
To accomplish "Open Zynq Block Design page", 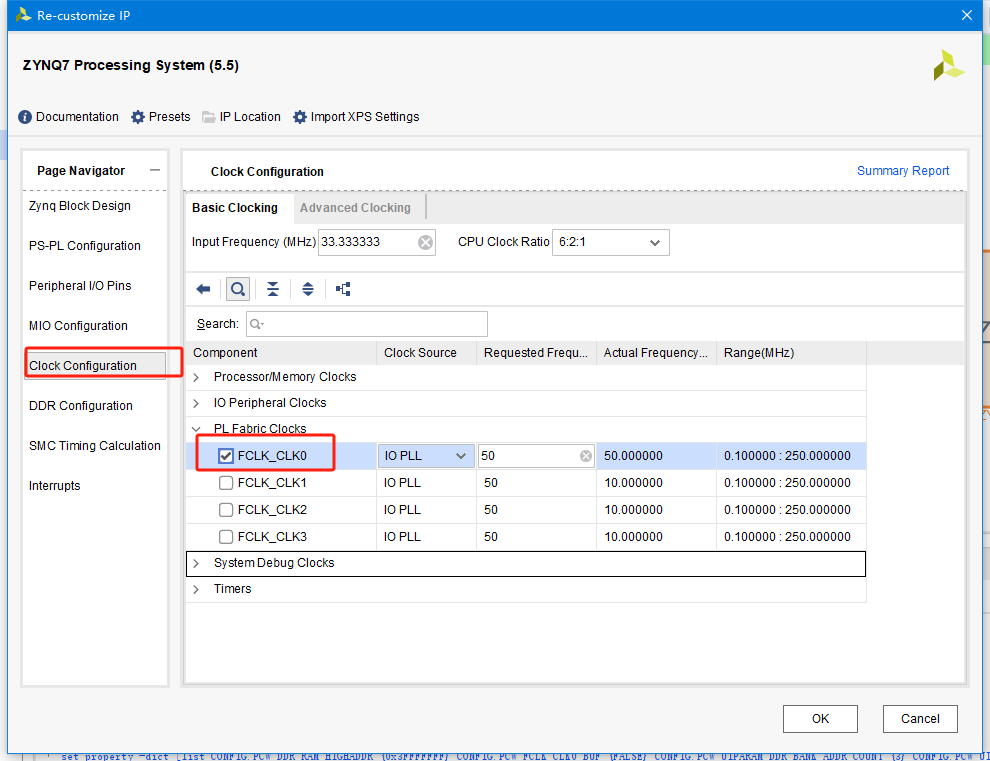I will click(80, 206).
